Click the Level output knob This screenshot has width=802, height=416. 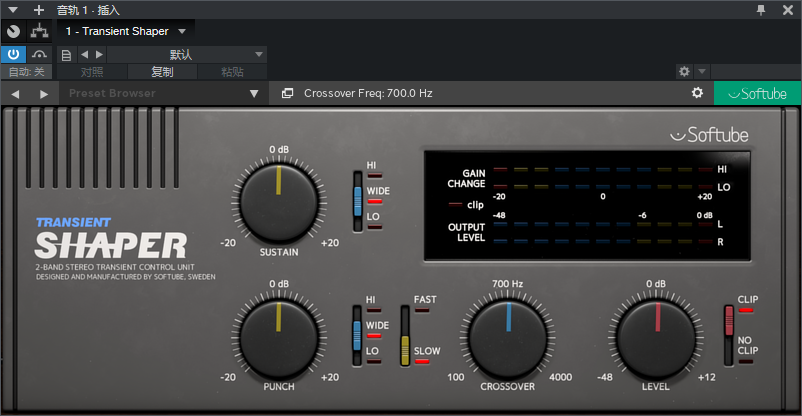[656, 338]
